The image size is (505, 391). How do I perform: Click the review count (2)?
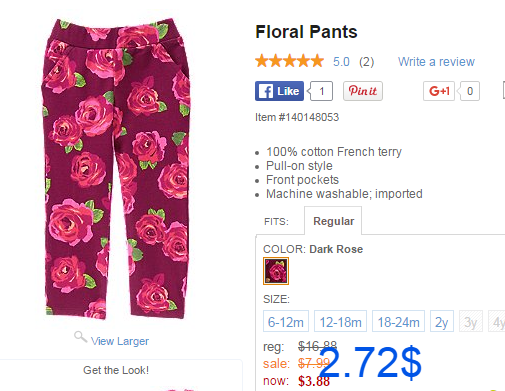coord(367,62)
